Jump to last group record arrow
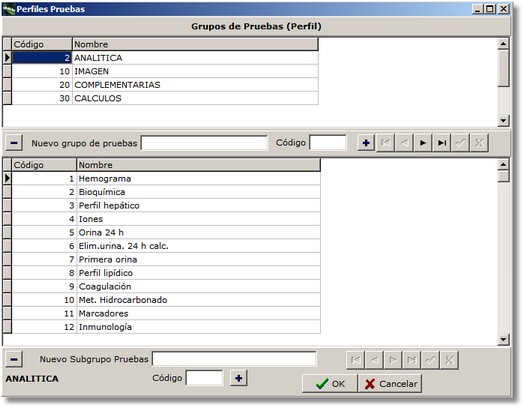 [442, 143]
